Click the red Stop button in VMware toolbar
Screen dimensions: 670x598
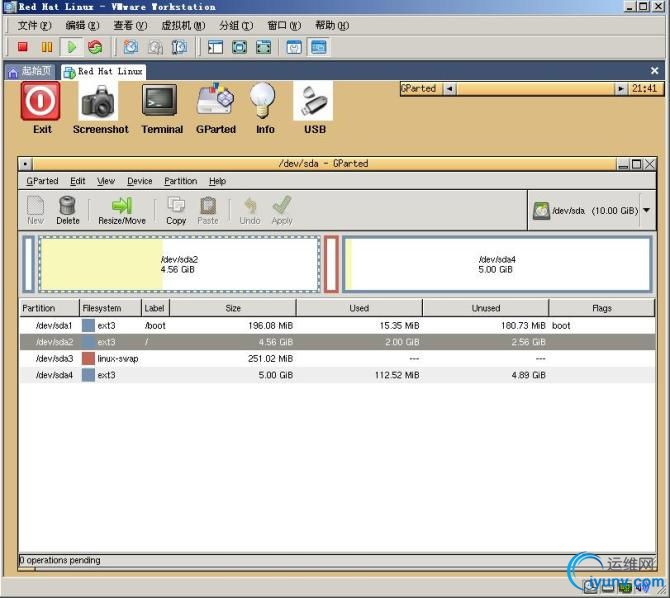23,47
